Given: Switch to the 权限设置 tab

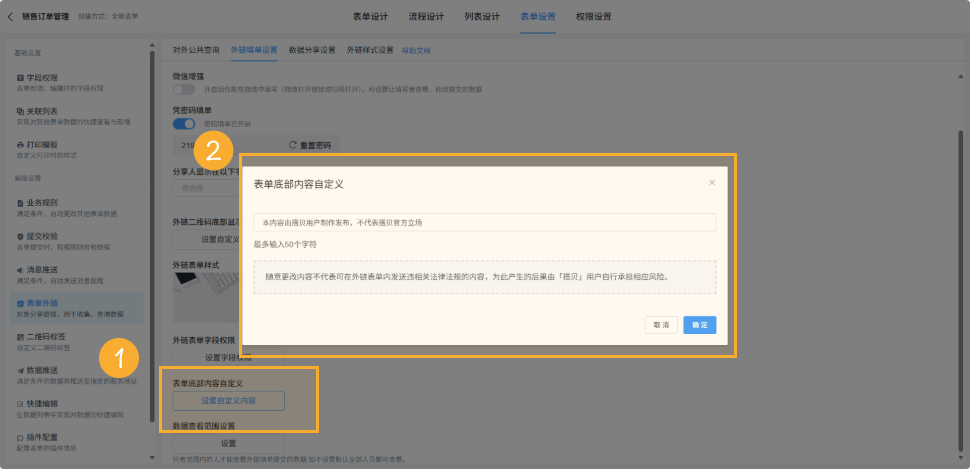Looking at the screenshot, I should click(593, 17).
